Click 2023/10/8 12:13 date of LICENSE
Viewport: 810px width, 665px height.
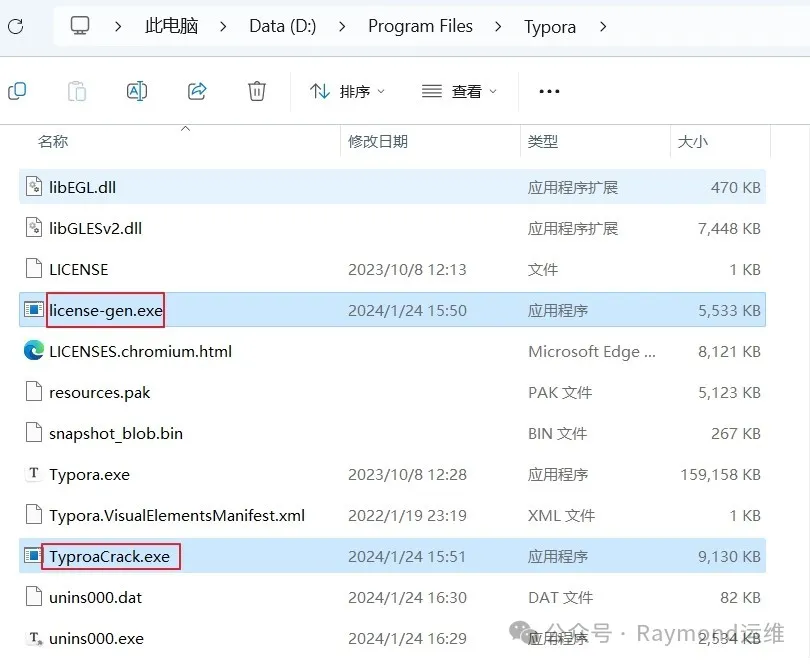point(407,269)
